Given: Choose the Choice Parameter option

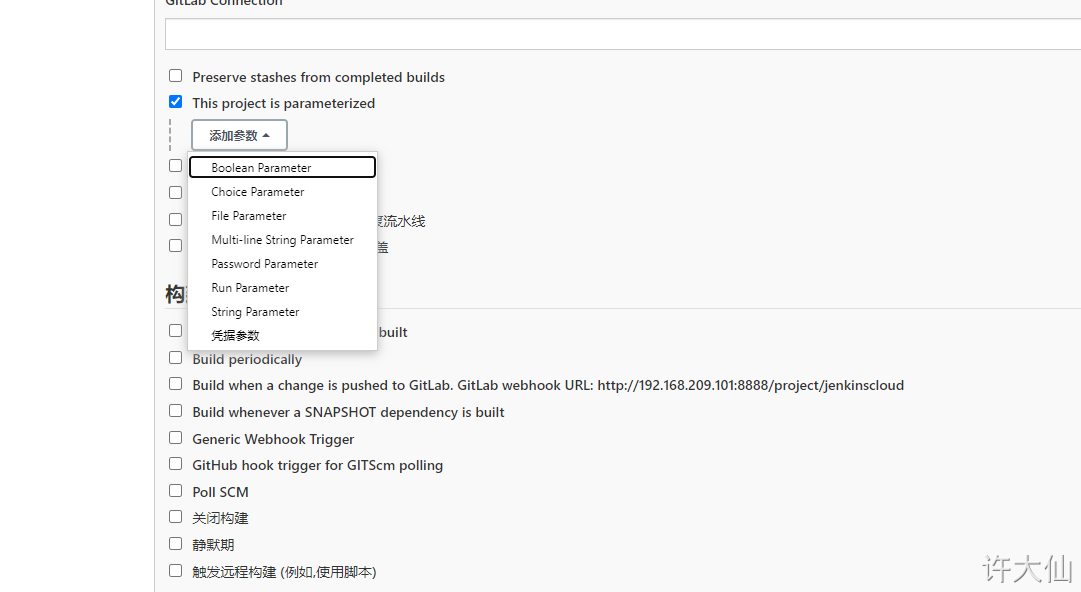Looking at the screenshot, I should (x=283, y=192).
